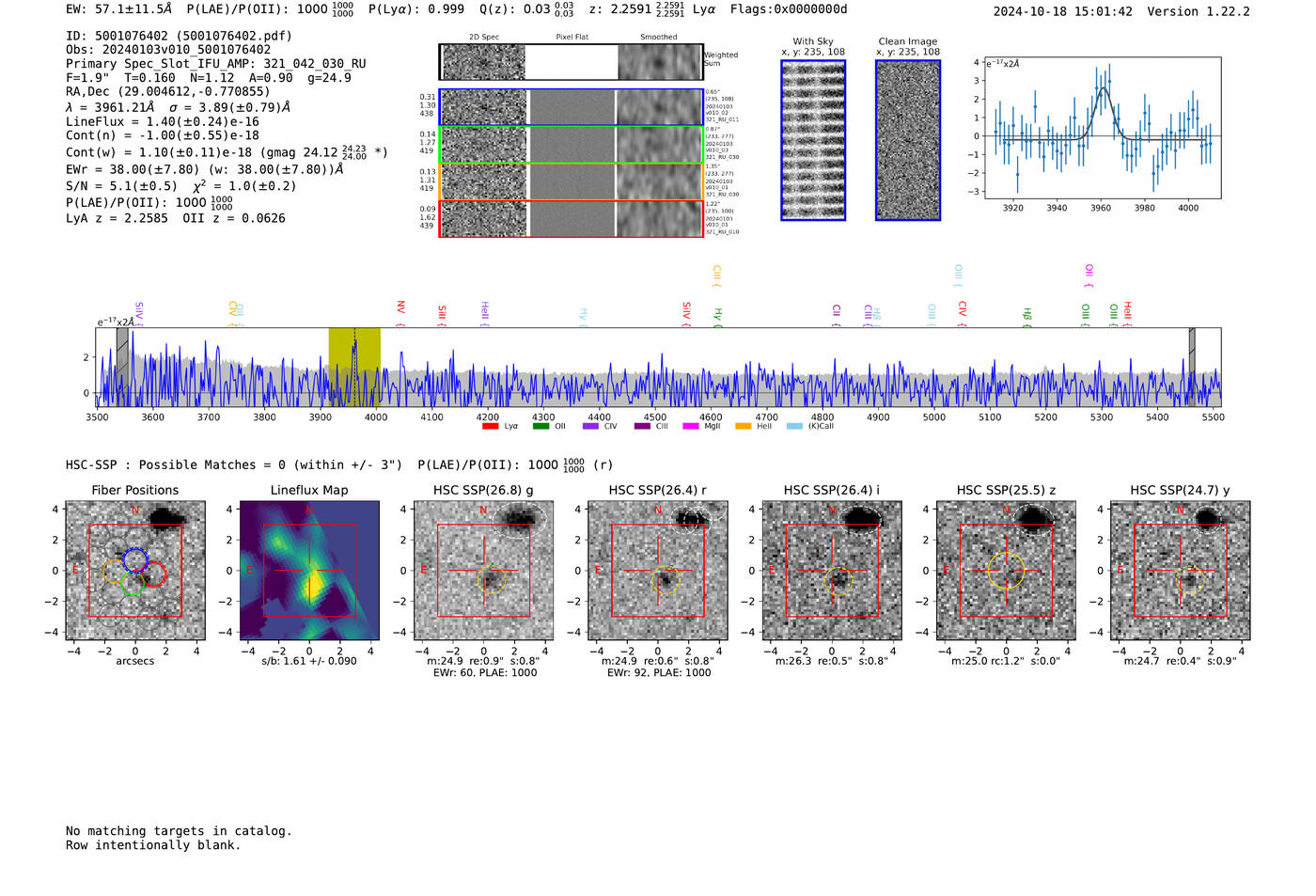
Task: Open the HSC SSP(26.4) r image
Action: point(658,570)
